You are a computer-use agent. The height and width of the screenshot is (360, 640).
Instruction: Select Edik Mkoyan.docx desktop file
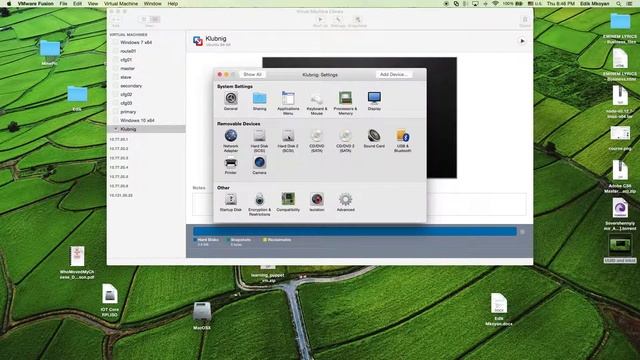(499, 309)
